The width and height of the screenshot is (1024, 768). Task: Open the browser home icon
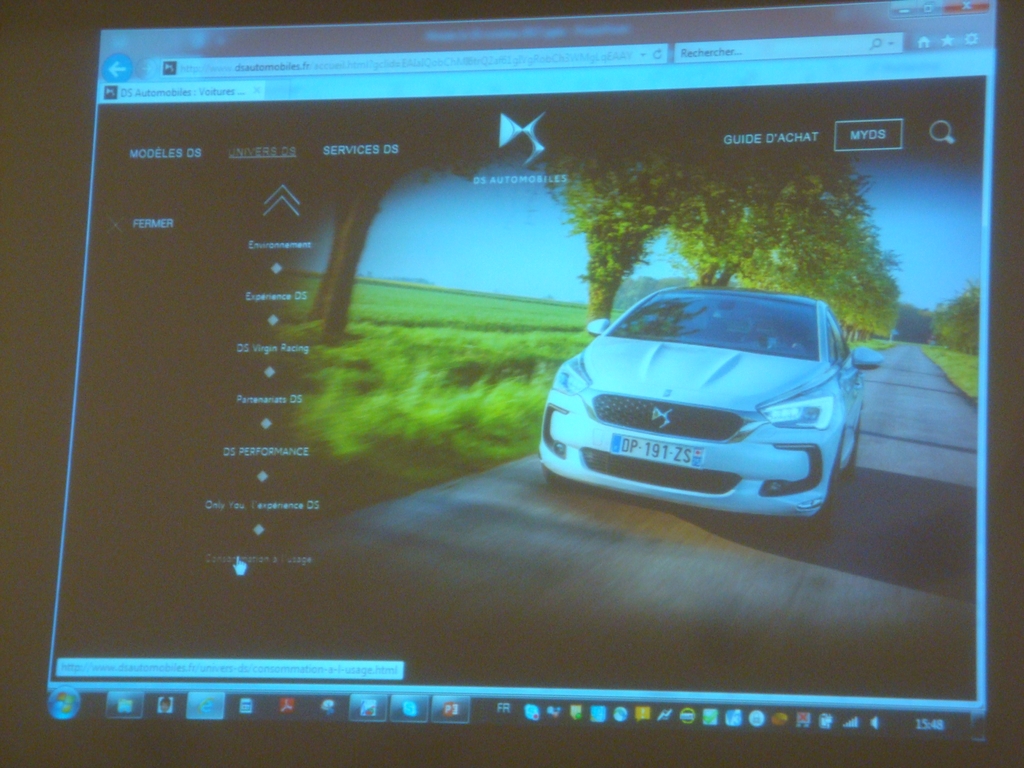923,41
